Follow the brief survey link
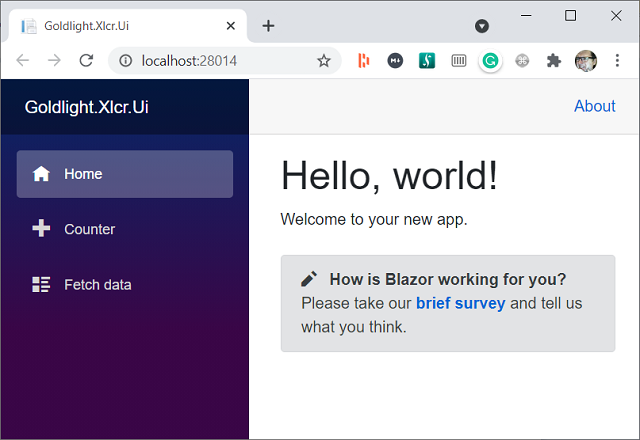This screenshot has height=440, width=640. point(460,303)
